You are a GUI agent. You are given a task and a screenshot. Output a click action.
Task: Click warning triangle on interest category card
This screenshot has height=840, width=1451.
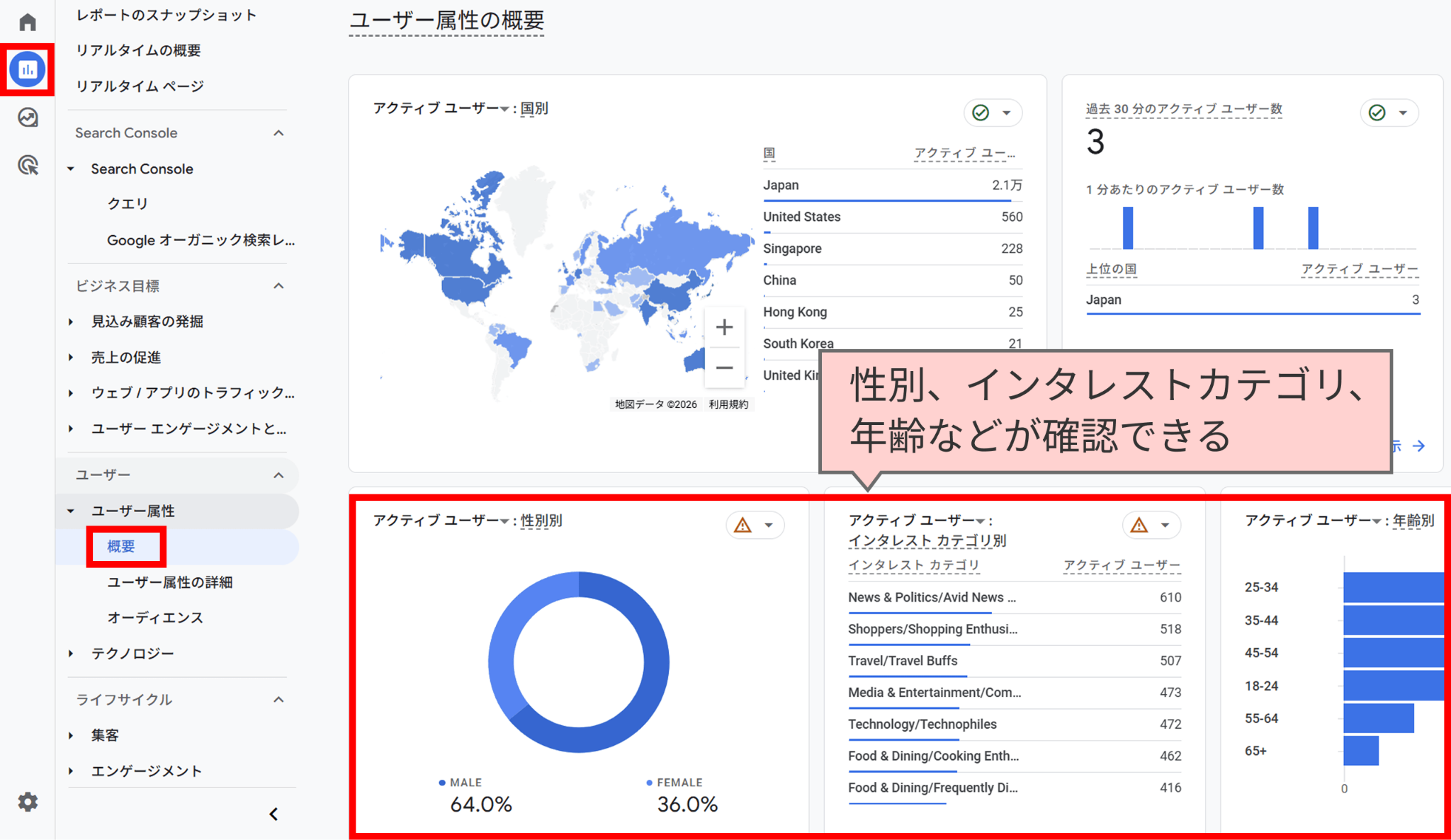(1139, 525)
